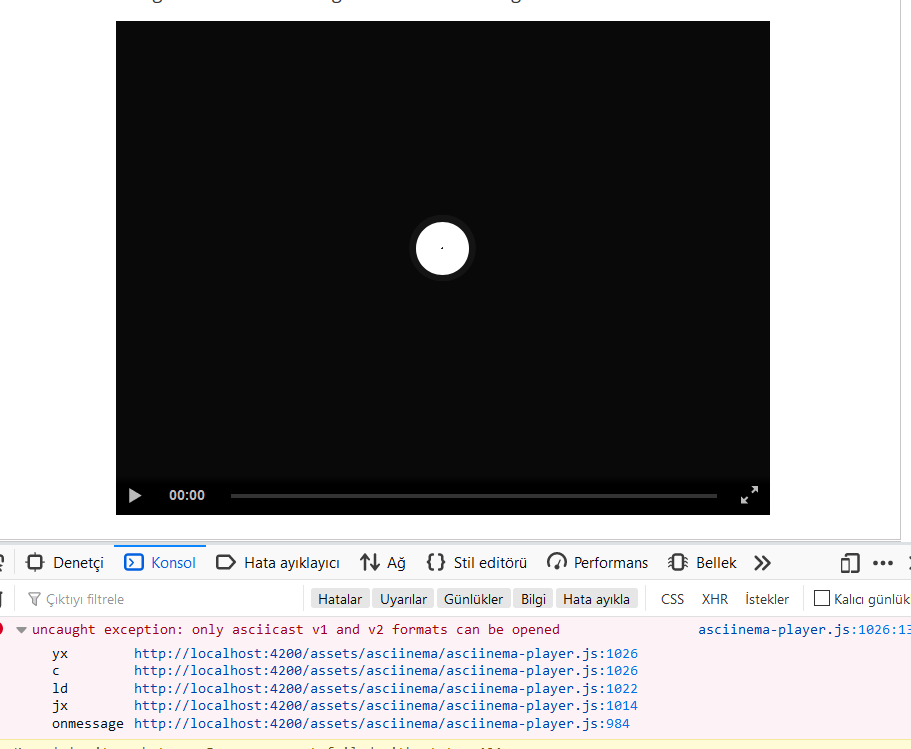The height and width of the screenshot is (749, 911).
Task: Open the DevTools customization menu
Action: pyautogui.click(x=882, y=563)
